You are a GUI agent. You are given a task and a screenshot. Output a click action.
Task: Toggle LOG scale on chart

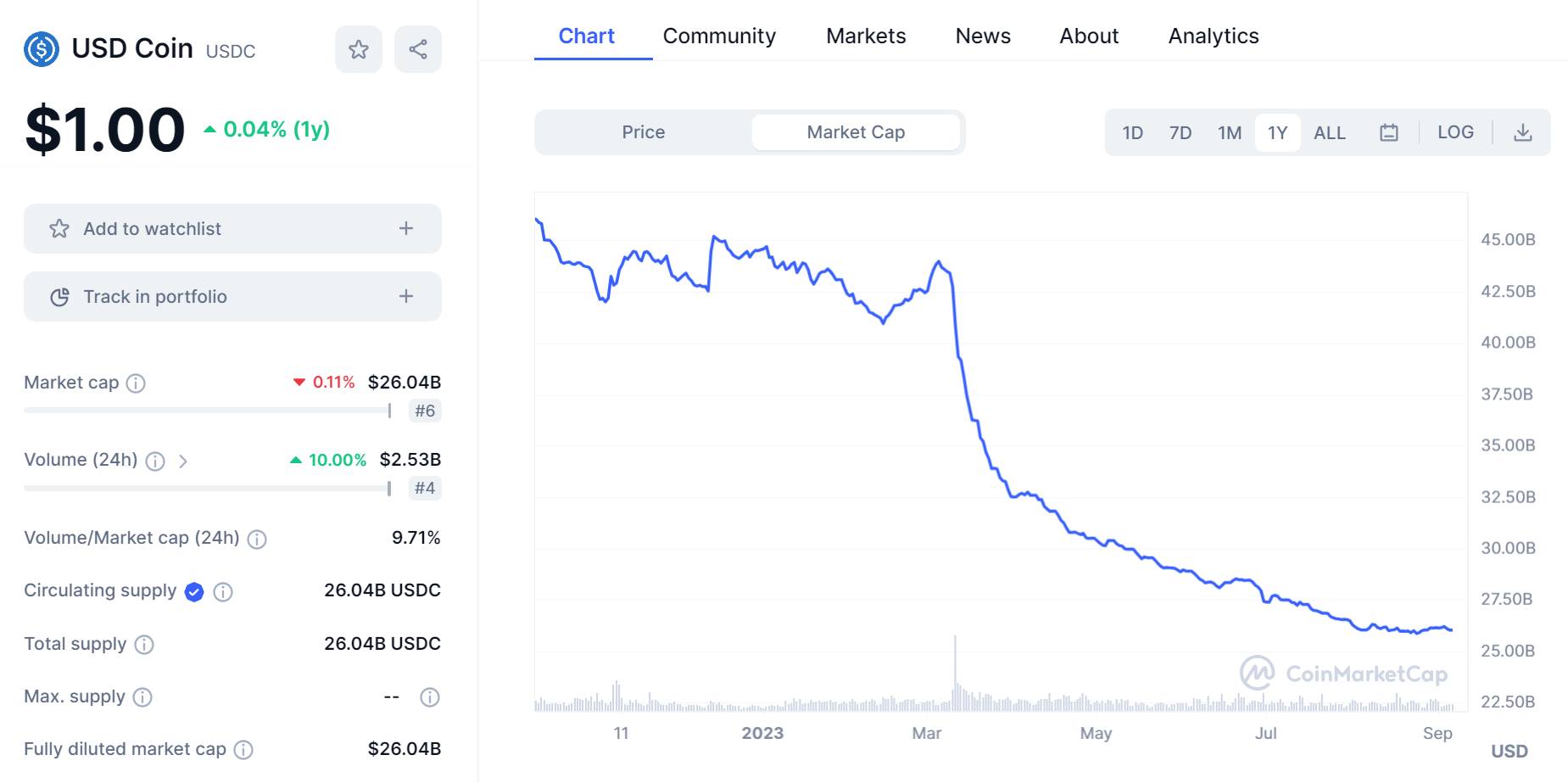click(x=1455, y=132)
